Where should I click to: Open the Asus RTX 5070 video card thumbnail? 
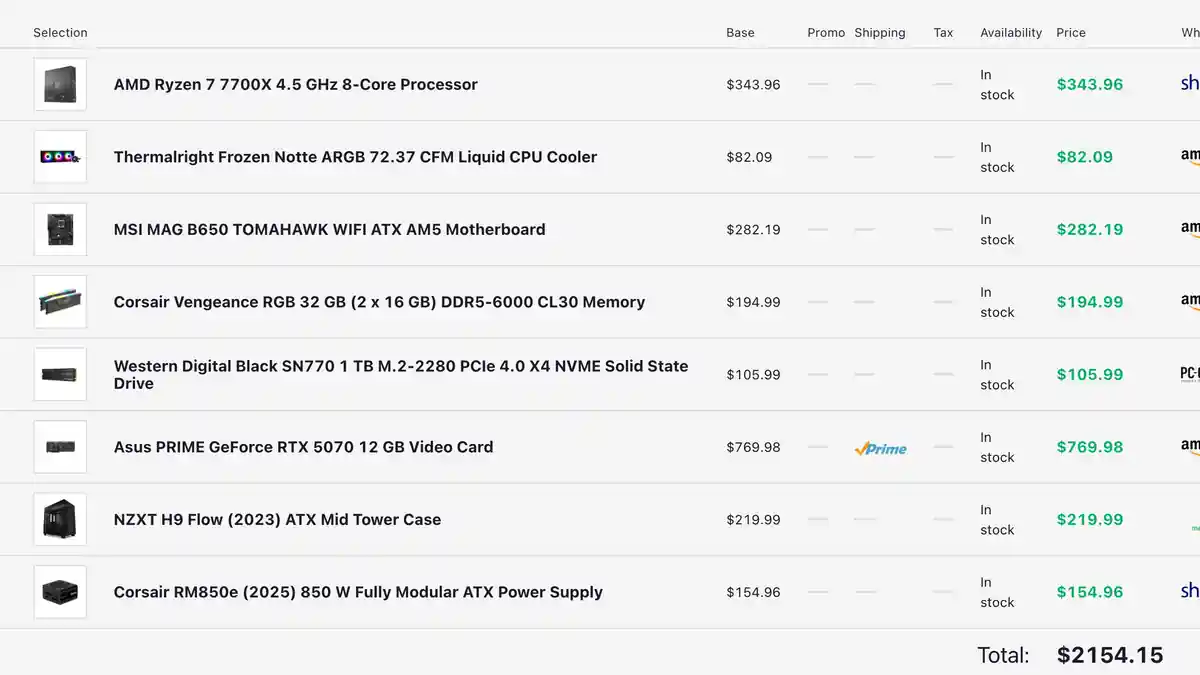(60, 447)
